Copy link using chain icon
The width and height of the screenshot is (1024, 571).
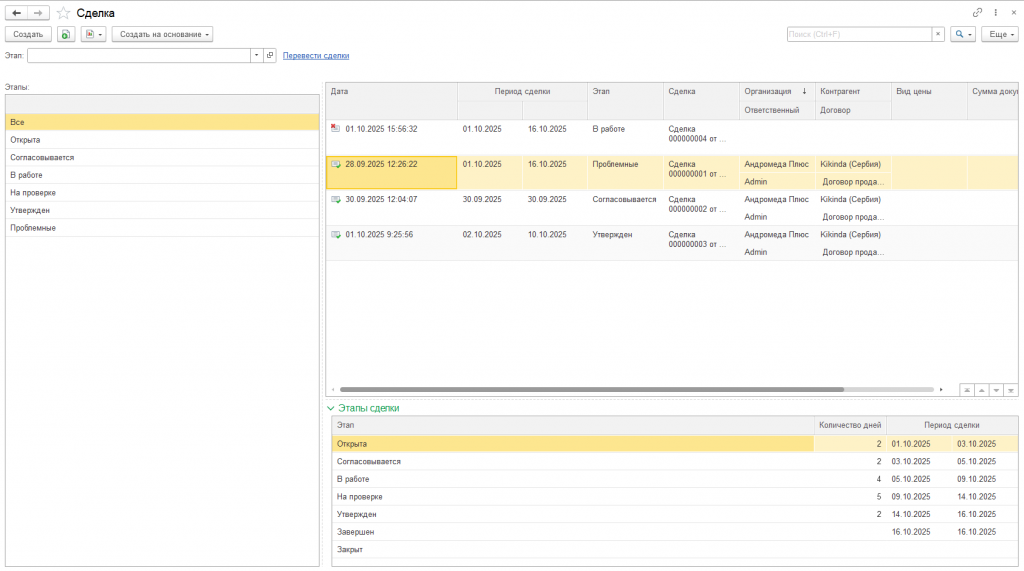(x=978, y=12)
